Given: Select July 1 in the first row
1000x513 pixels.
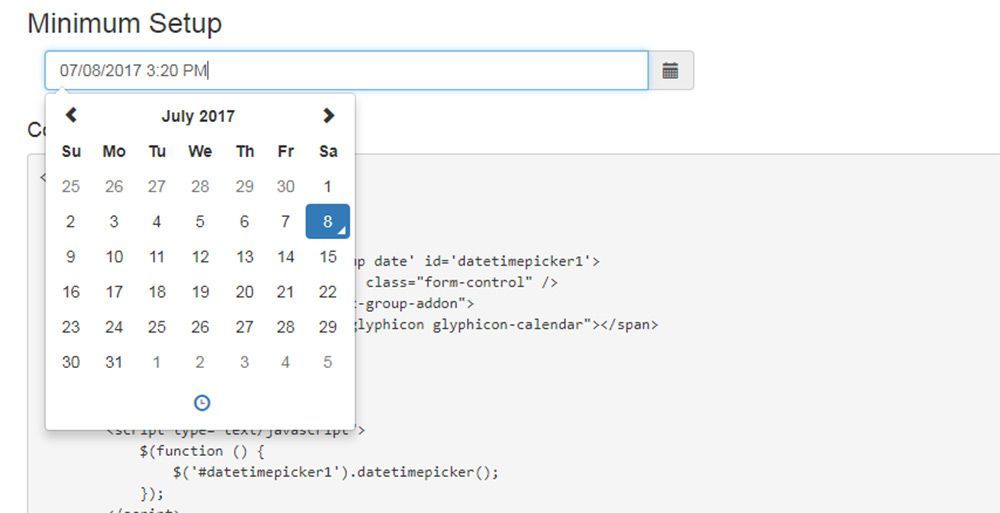Looking at the screenshot, I should [328, 186].
